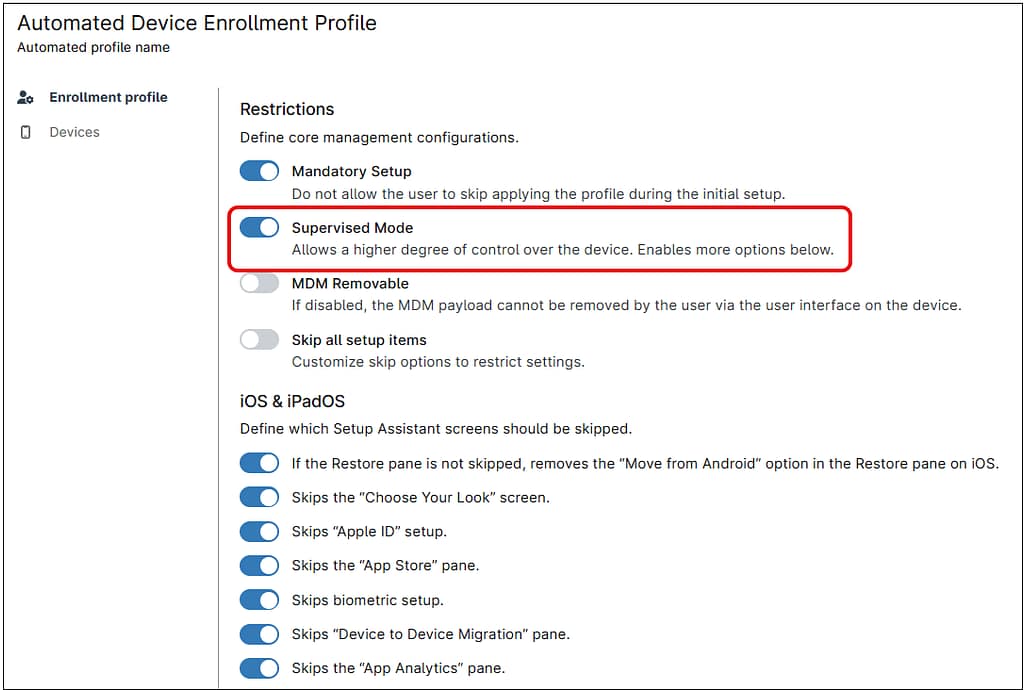Toggle Skips App Store pane
This screenshot has height=690, width=1024.
click(259, 565)
